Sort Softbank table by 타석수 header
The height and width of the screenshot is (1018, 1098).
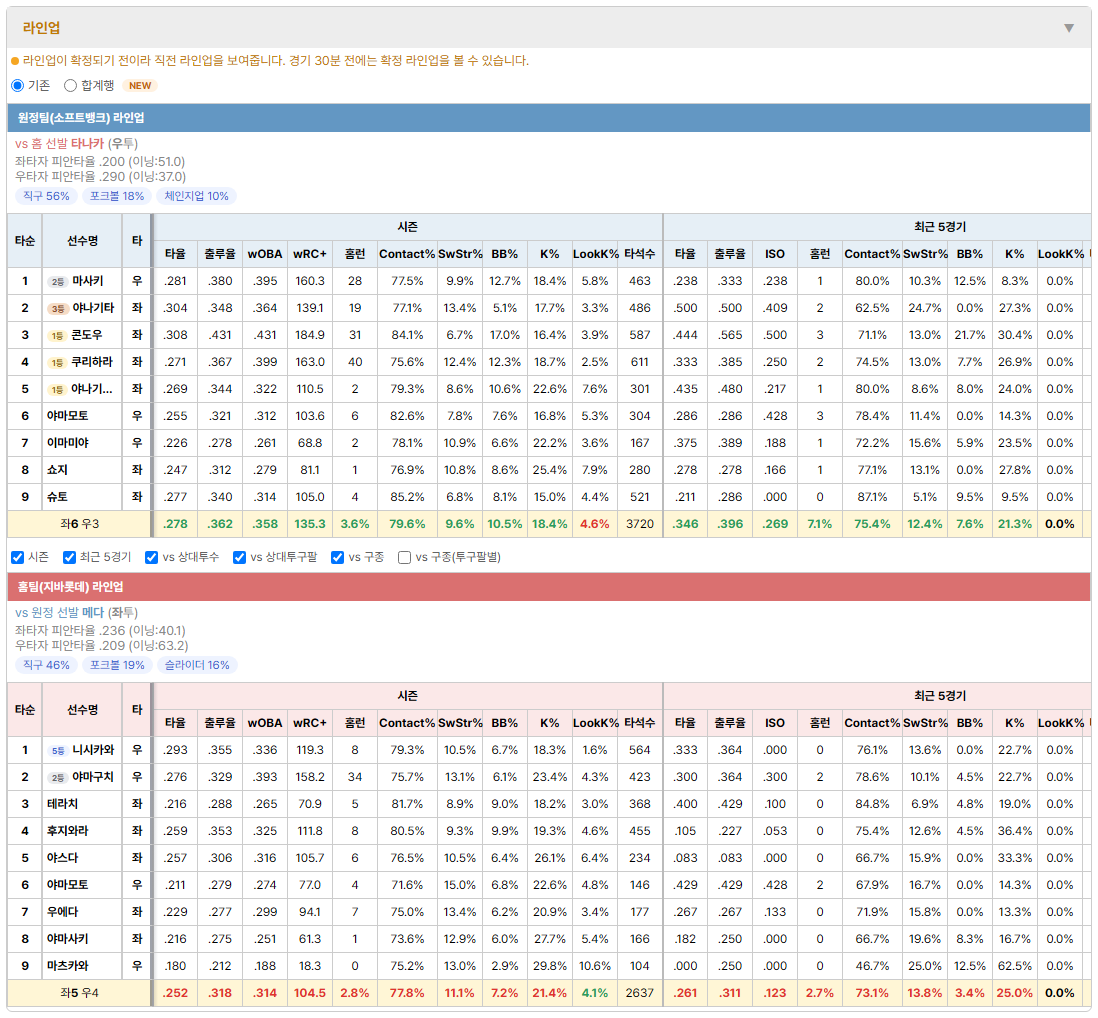point(639,254)
